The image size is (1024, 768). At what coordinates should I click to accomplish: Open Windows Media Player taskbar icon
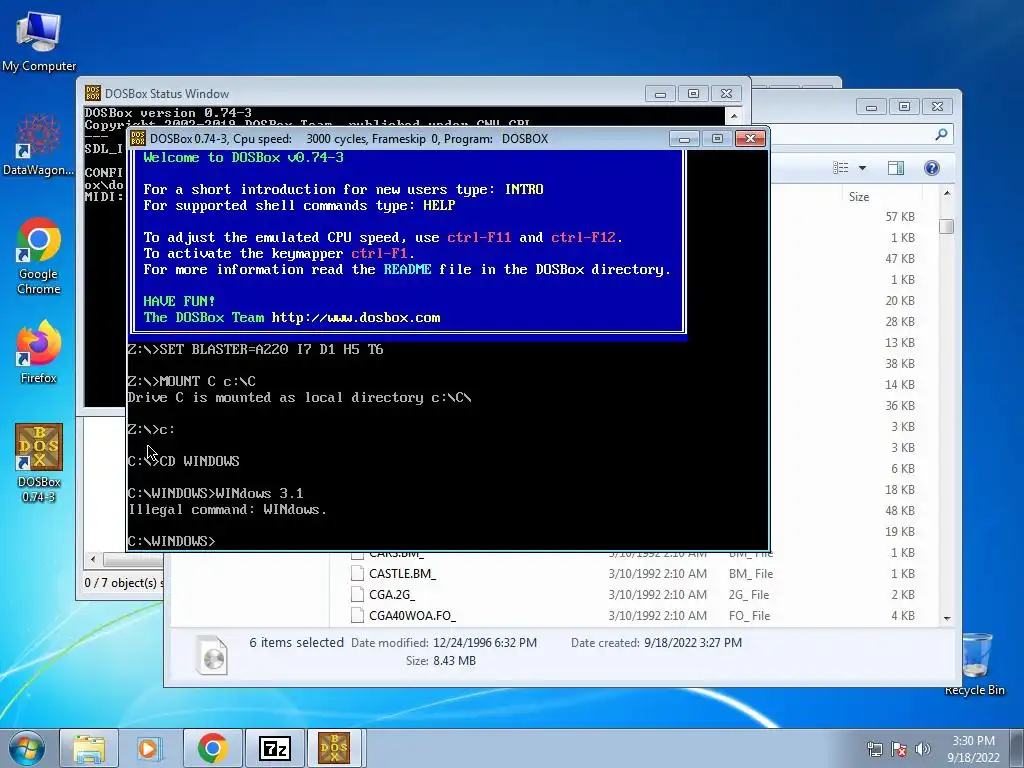(150, 748)
